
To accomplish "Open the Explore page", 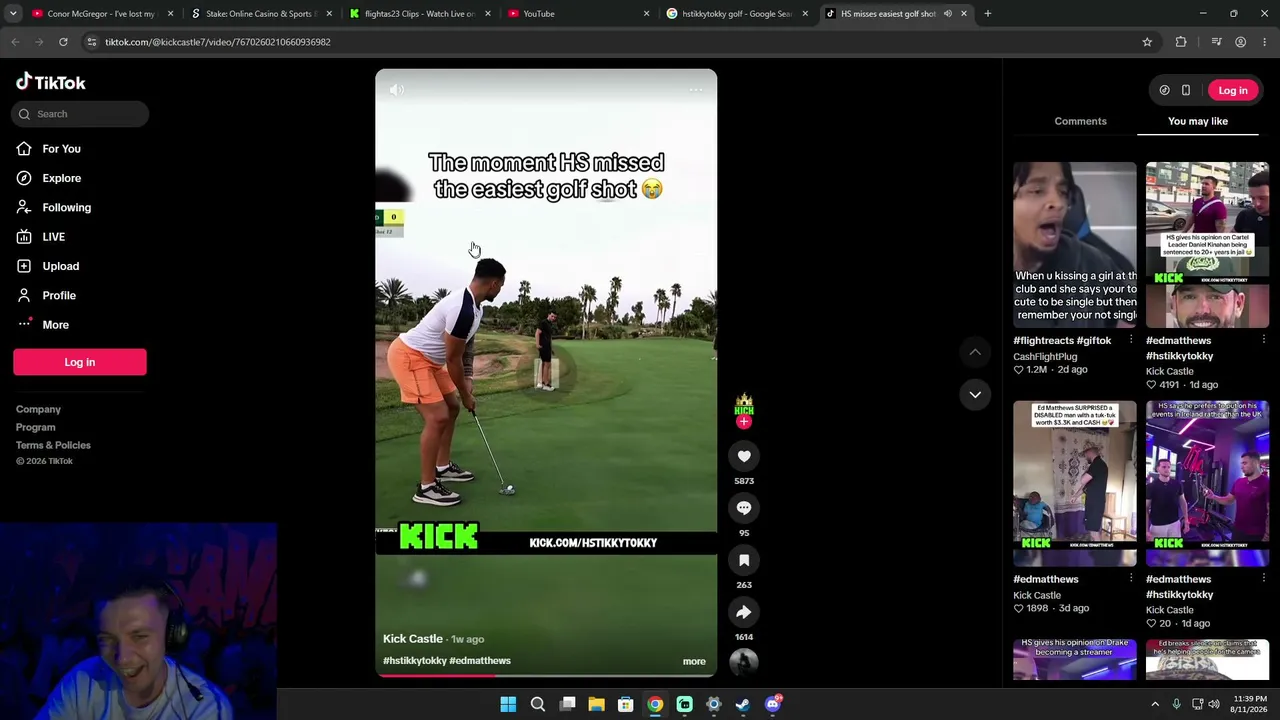I will click(x=61, y=178).
